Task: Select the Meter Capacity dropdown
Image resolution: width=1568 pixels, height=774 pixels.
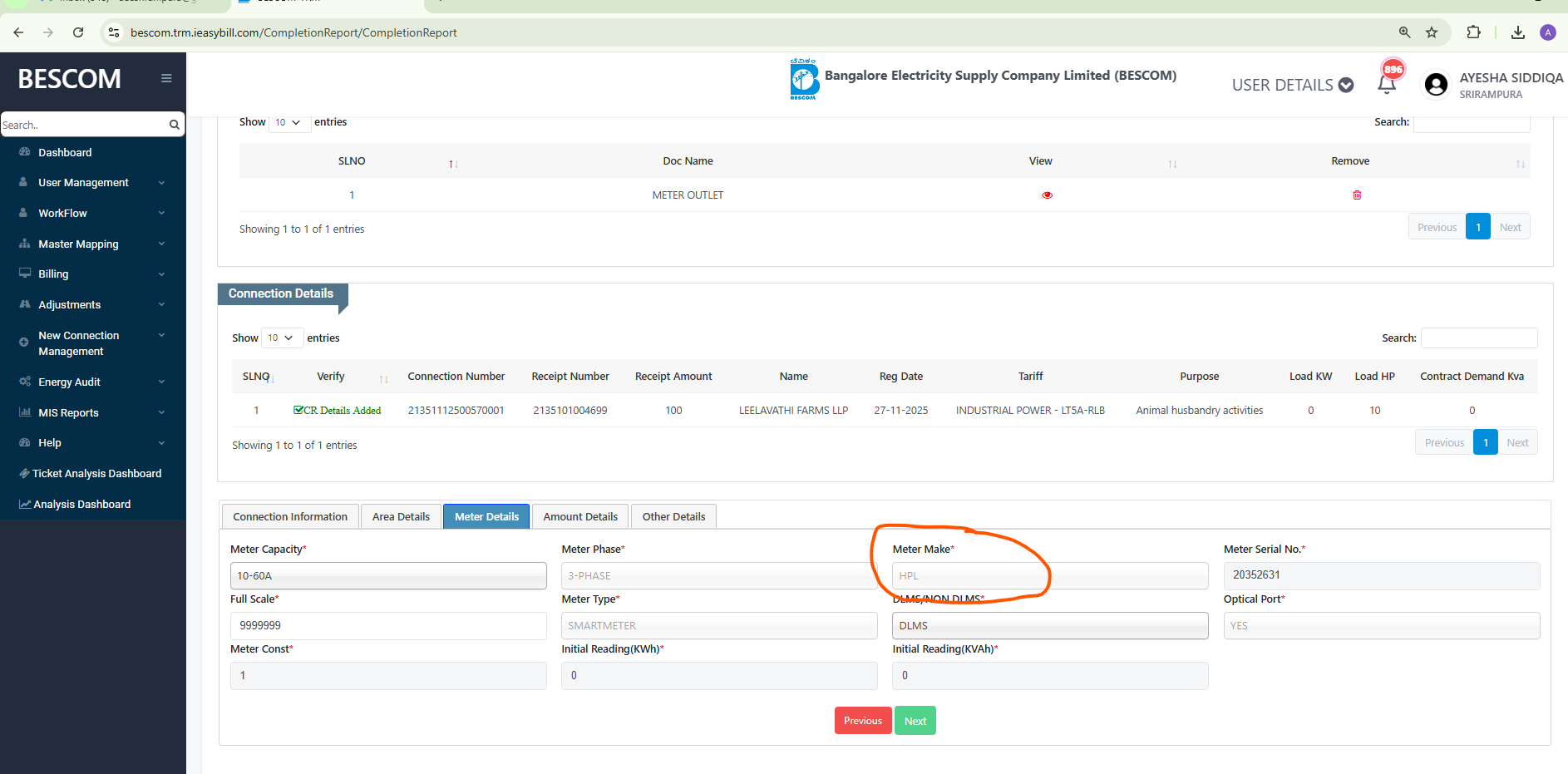Action: (x=388, y=575)
